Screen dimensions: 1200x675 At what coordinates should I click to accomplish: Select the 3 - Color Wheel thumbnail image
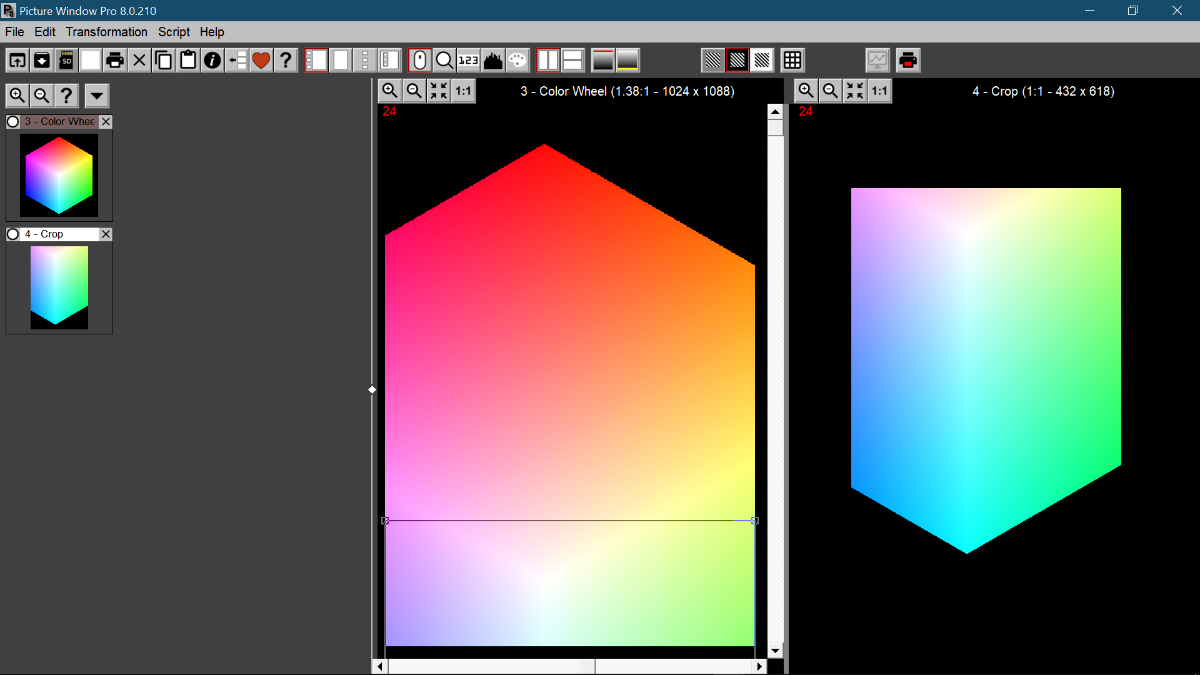coord(59,175)
